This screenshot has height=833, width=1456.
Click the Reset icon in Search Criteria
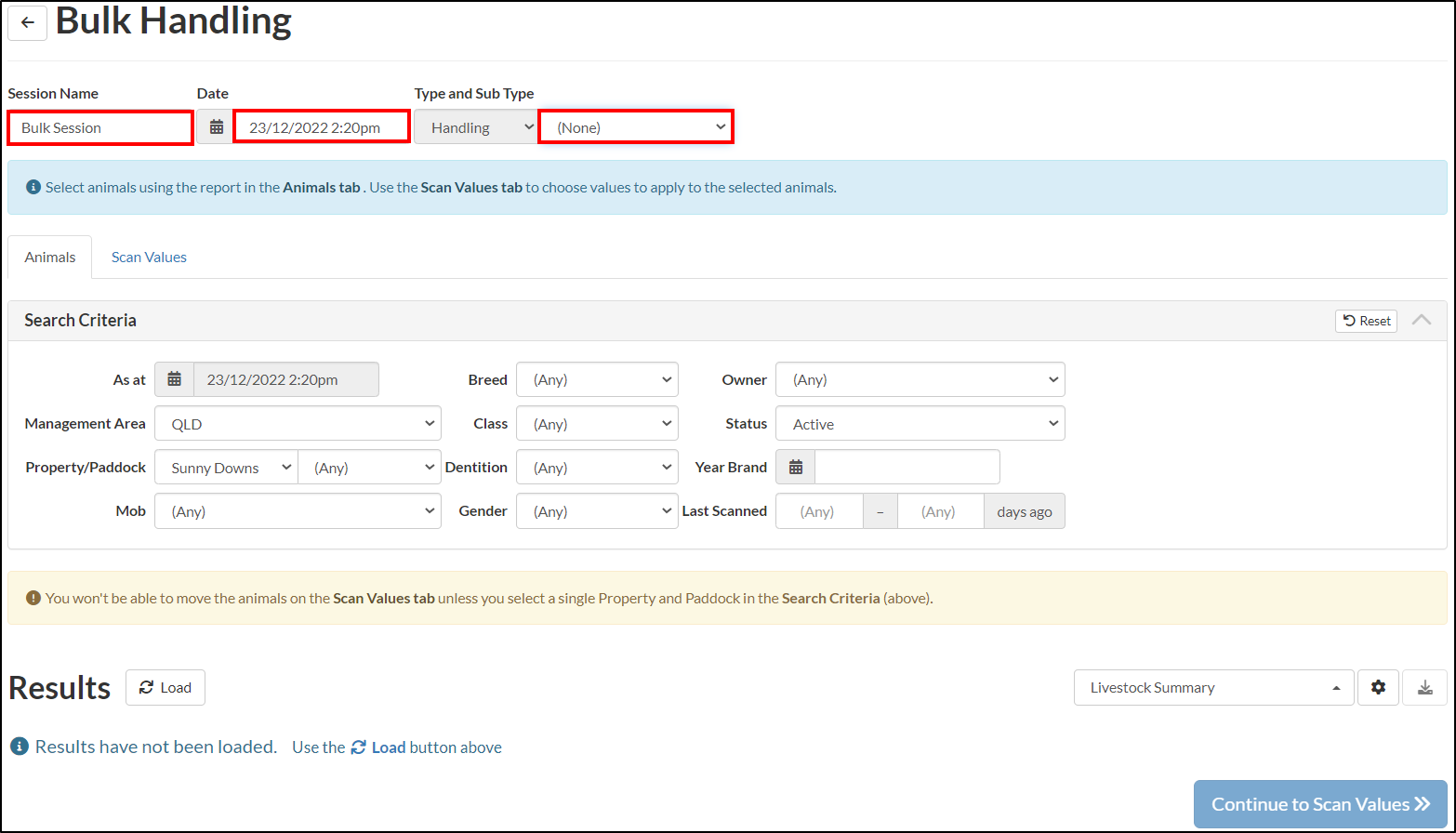[x=1366, y=321]
